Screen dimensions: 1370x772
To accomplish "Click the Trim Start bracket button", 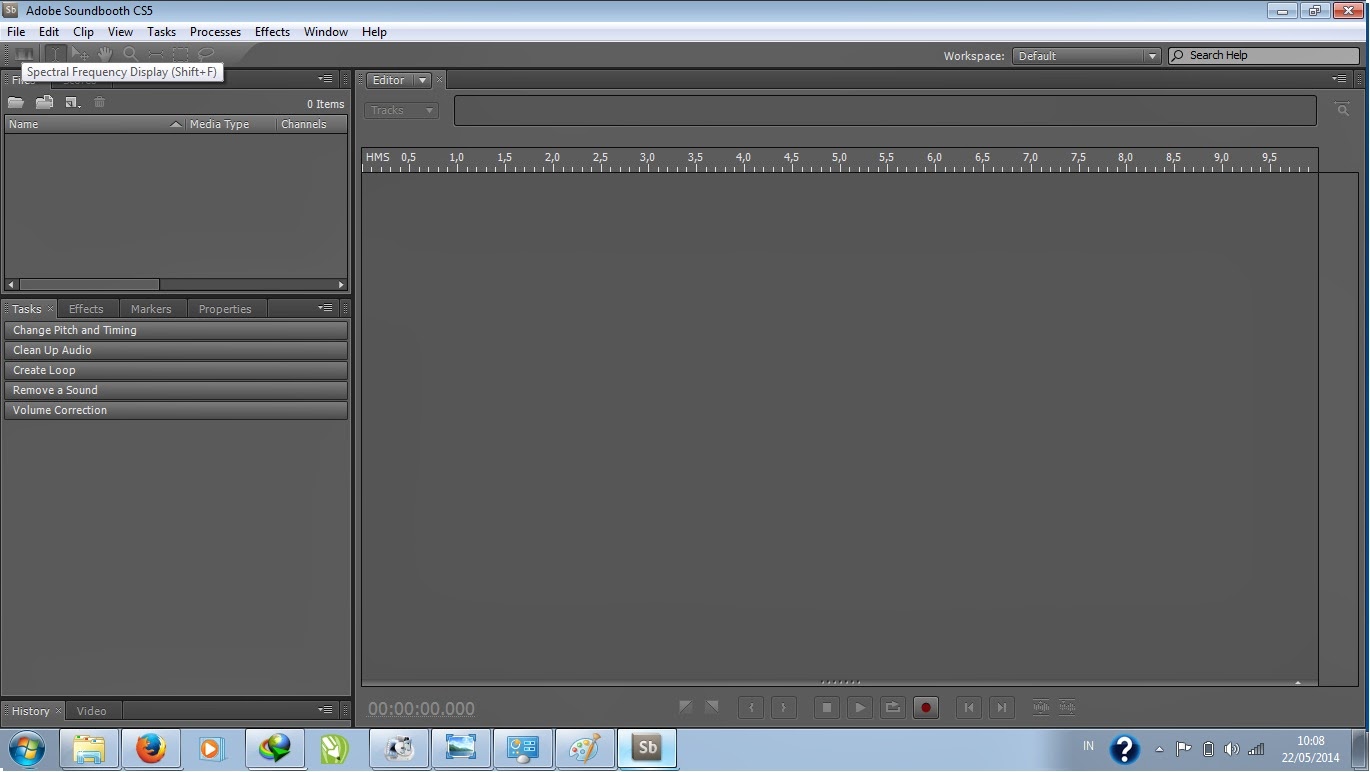I will [751, 708].
